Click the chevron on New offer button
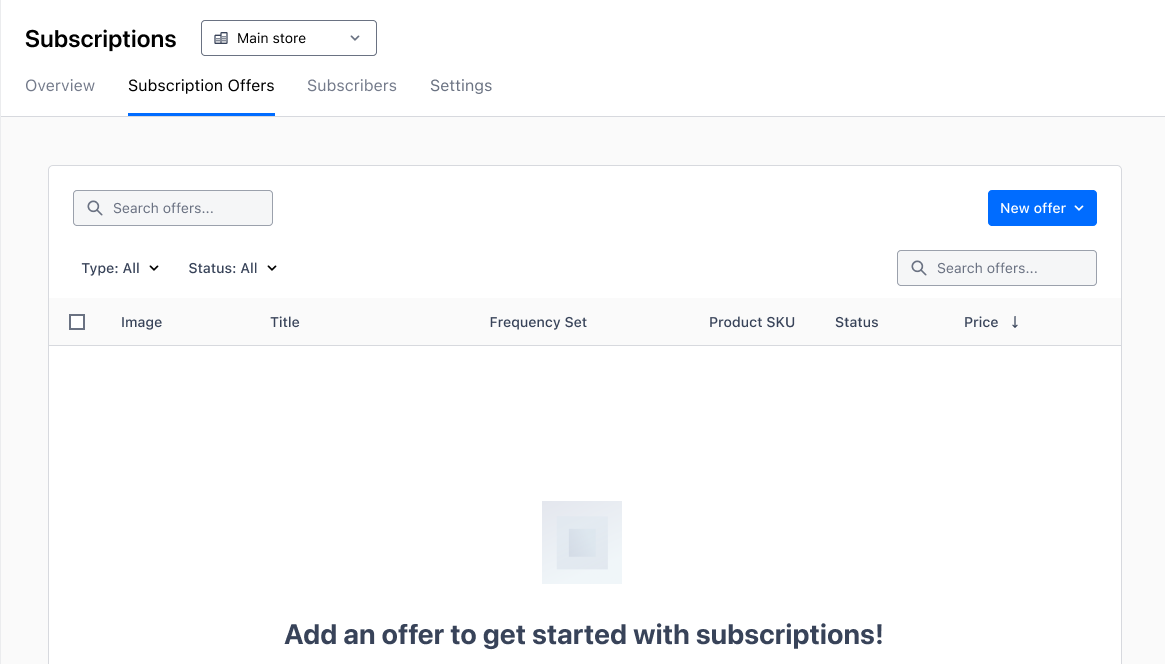 click(x=1080, y=209)
